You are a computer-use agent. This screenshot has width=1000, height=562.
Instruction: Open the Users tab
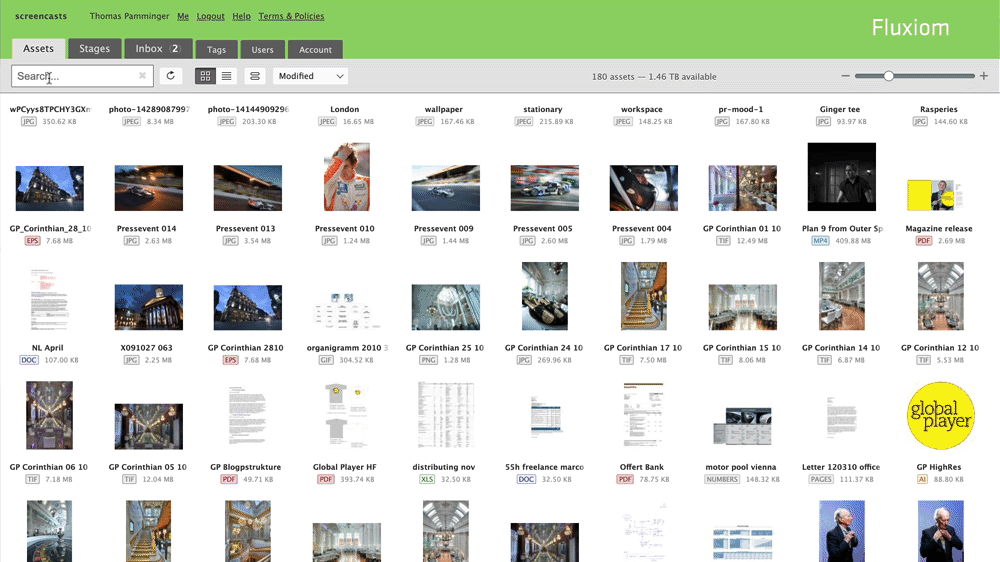(262, 49)
